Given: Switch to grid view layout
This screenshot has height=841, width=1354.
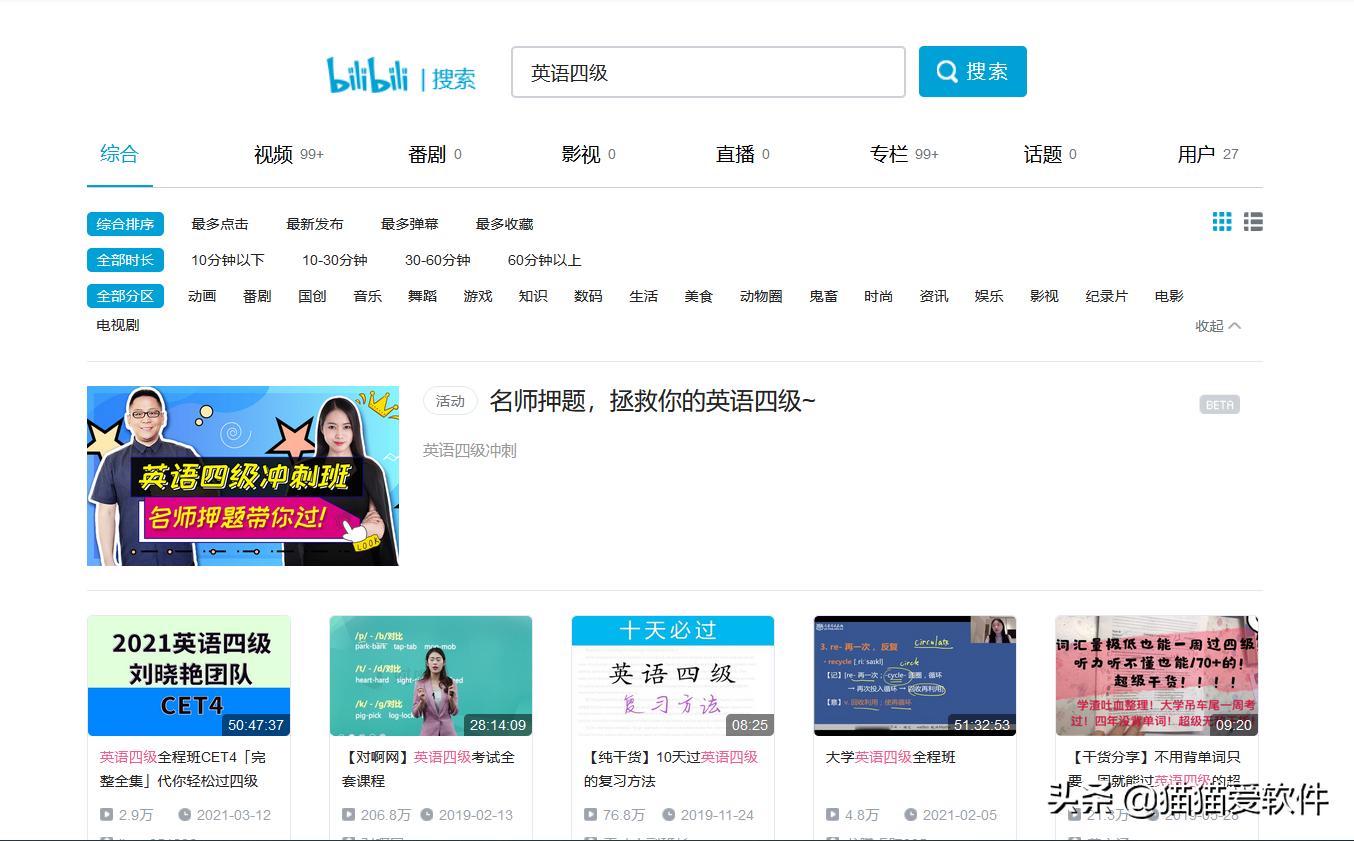Looking at the screenshot, I should coord(1221,222).
